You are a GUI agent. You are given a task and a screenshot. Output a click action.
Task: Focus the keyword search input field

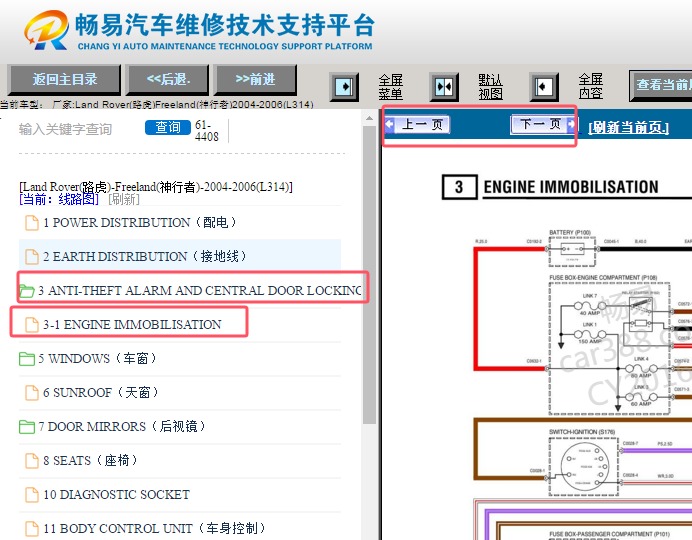pyautogui.click(x=79, y=129)
